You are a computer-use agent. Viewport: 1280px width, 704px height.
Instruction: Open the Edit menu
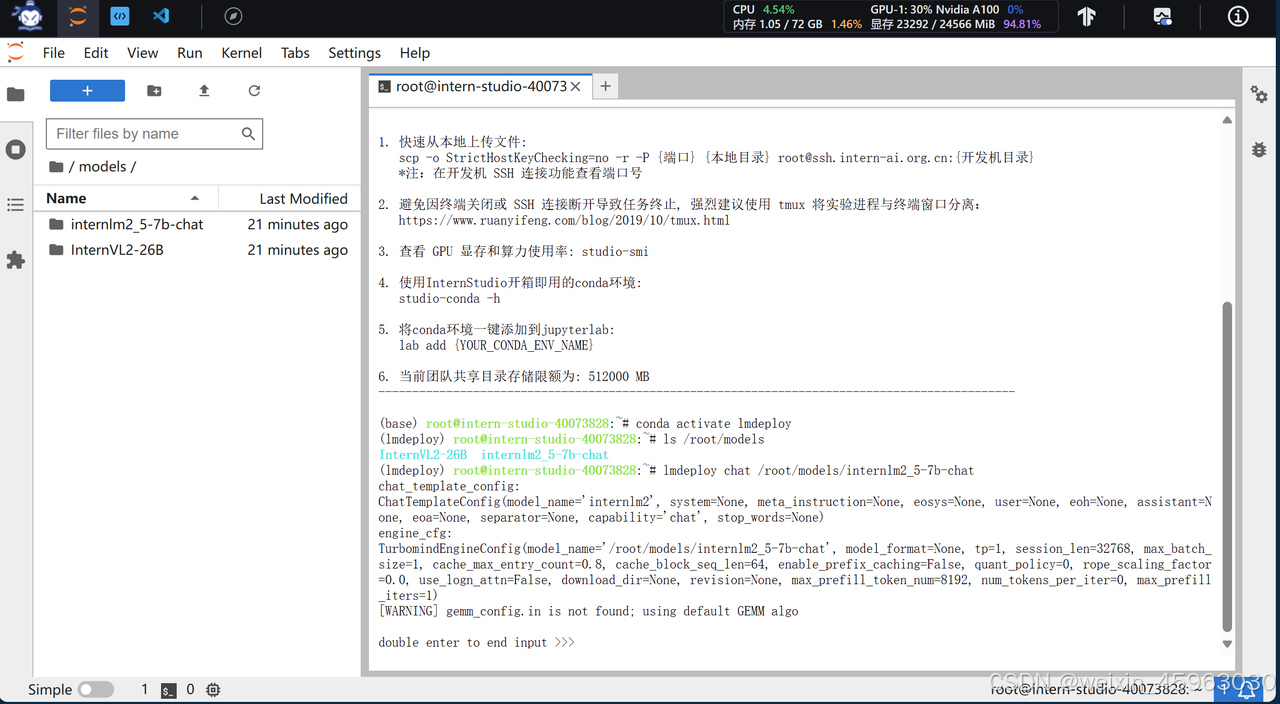96,53
